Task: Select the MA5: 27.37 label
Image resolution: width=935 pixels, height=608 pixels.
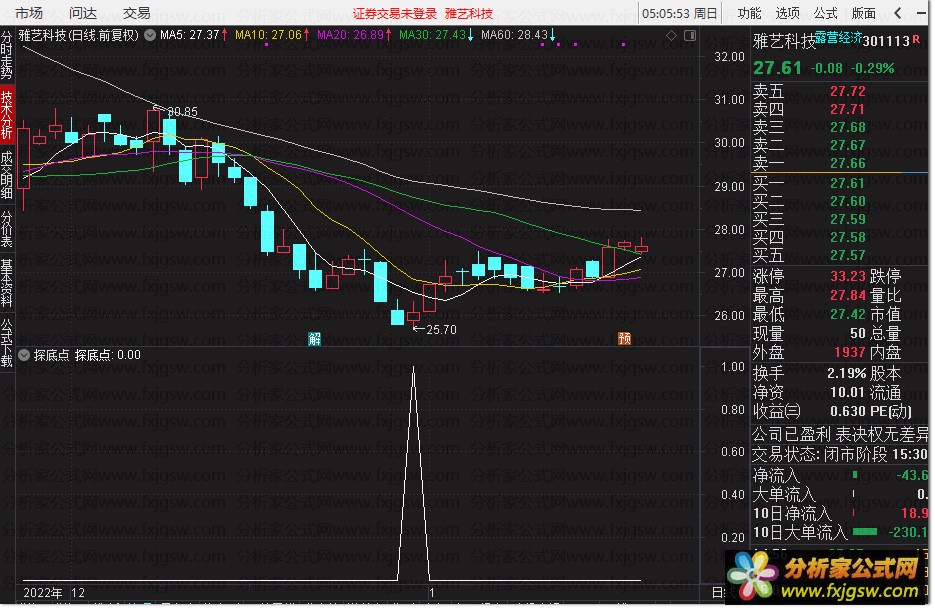Action: point(190,35)
